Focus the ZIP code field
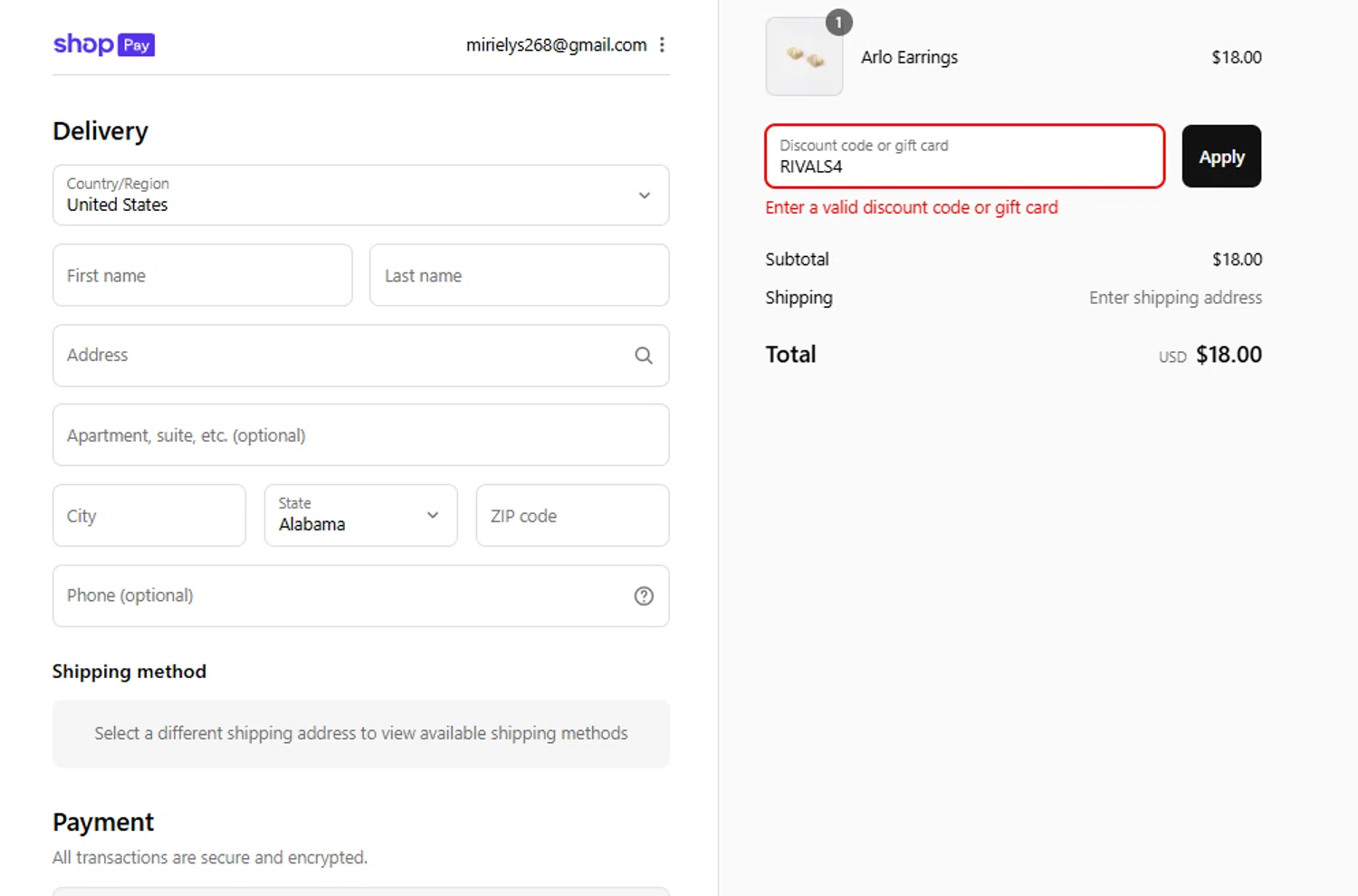This screenshot has height=896, width=1358. click(572, 516)
